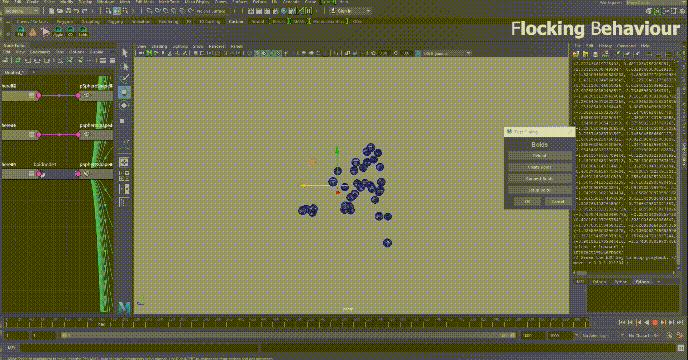Image resolution: width=688 pixels, height=360 pixels.
Task: Open animation preferences icon at bottom right
Action: click(680, 335)
